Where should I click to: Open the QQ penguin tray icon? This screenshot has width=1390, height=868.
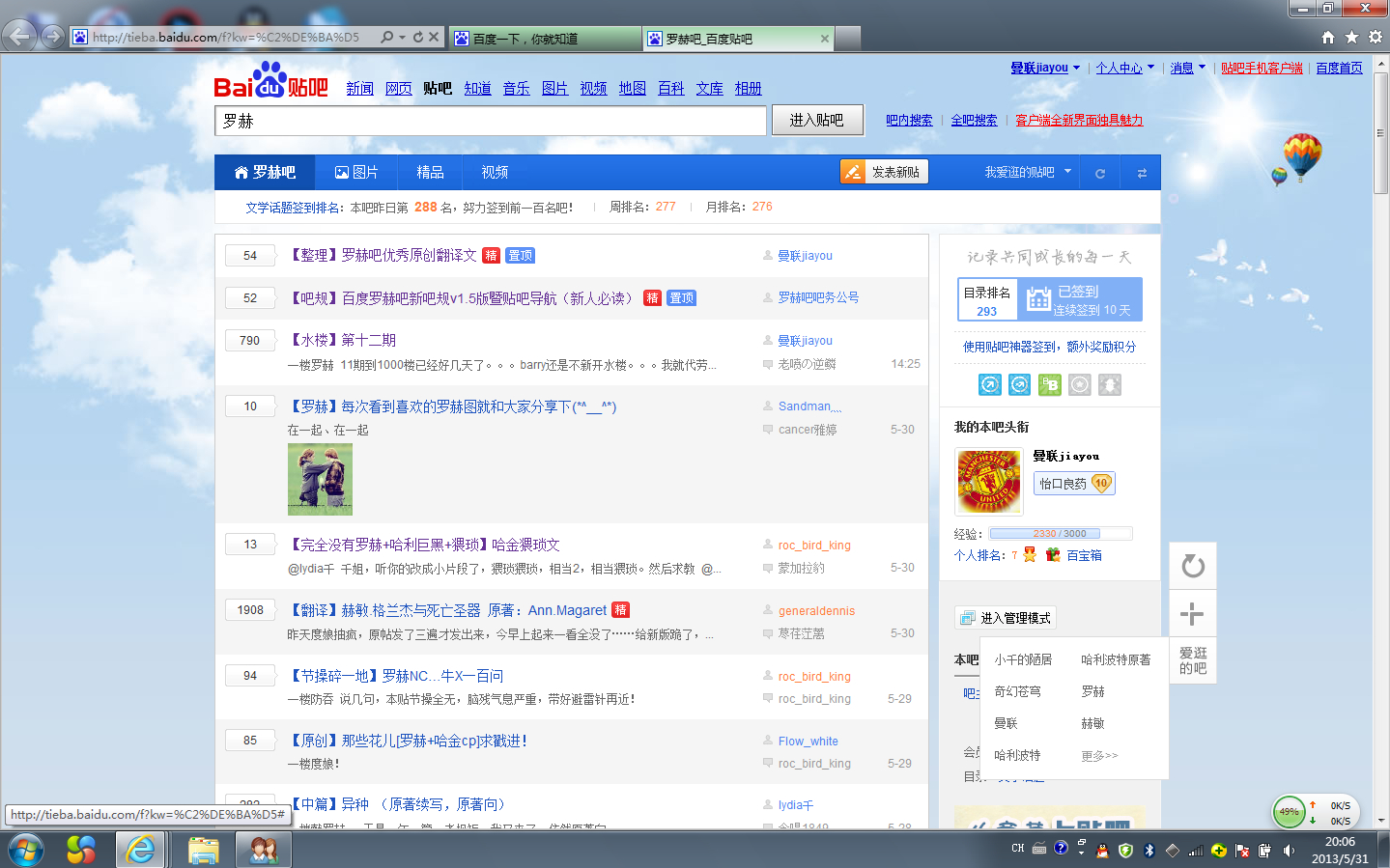pyautogui.click(x=1102, y=851)
